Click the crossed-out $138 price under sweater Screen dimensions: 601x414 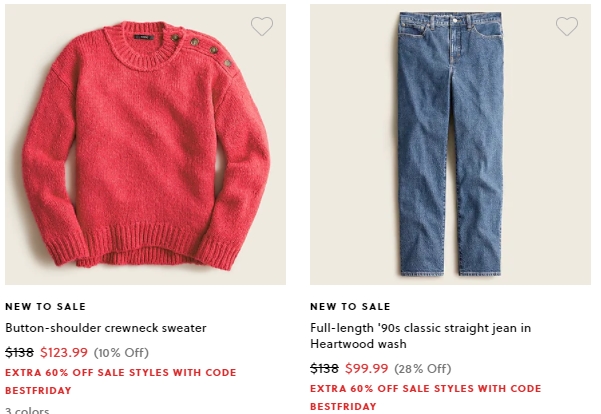(x=20, y=352)
